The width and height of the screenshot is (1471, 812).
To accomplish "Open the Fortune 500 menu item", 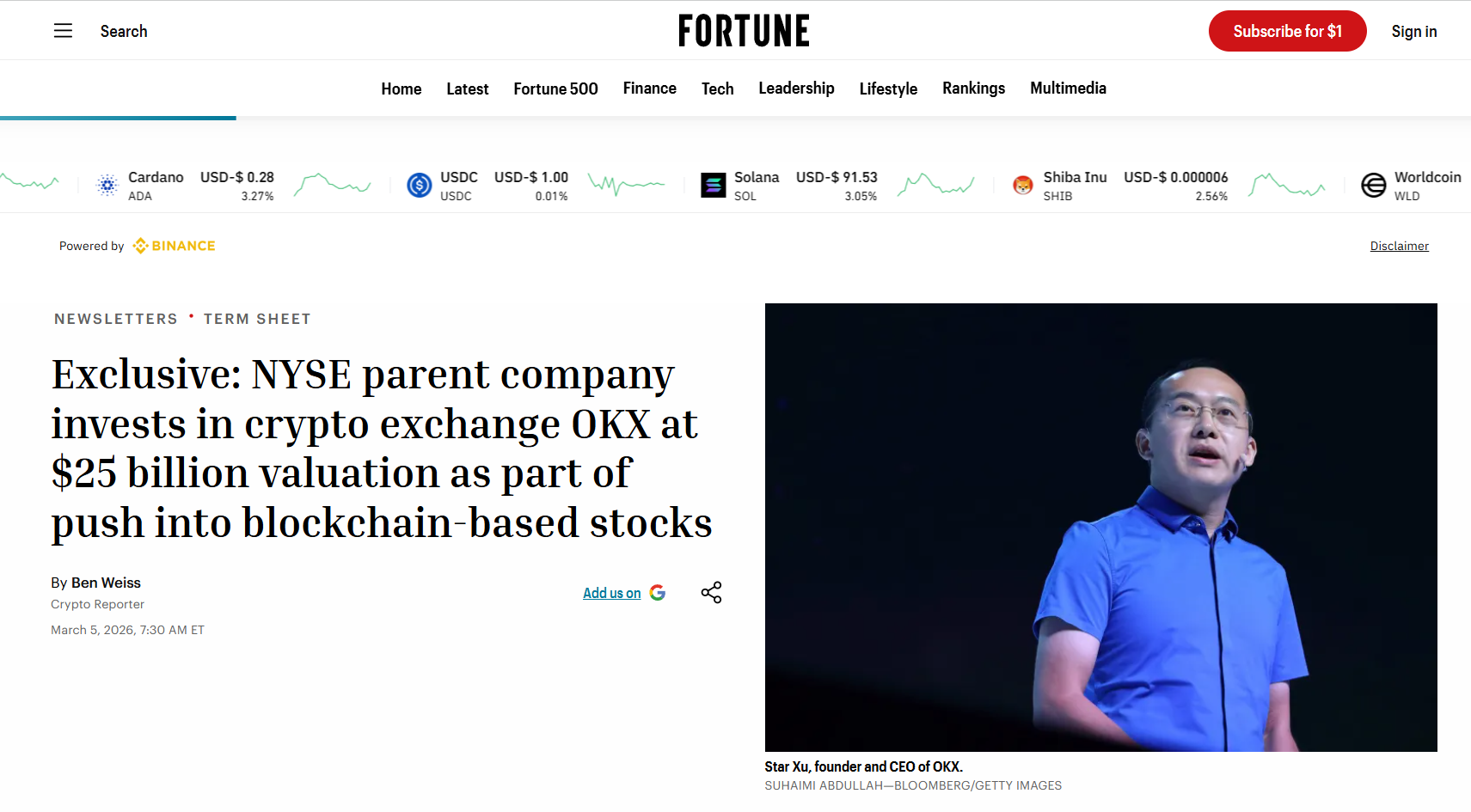I will pos(555,88).
